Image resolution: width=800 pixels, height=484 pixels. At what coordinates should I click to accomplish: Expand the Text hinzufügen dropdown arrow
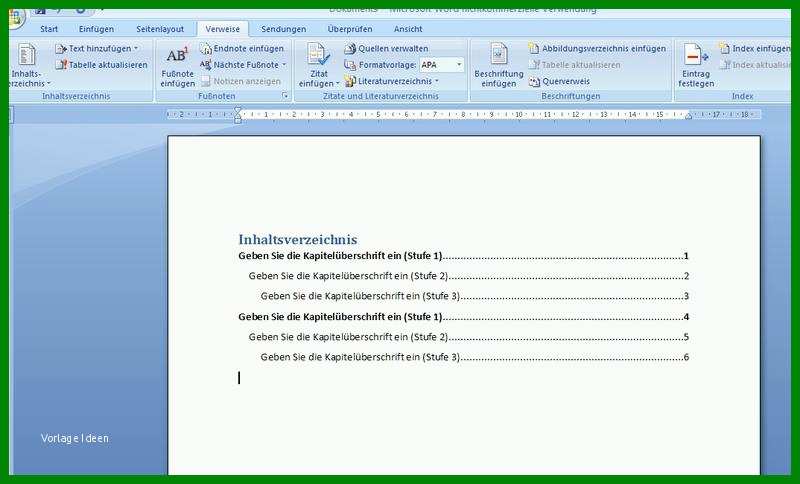[136, 49]
